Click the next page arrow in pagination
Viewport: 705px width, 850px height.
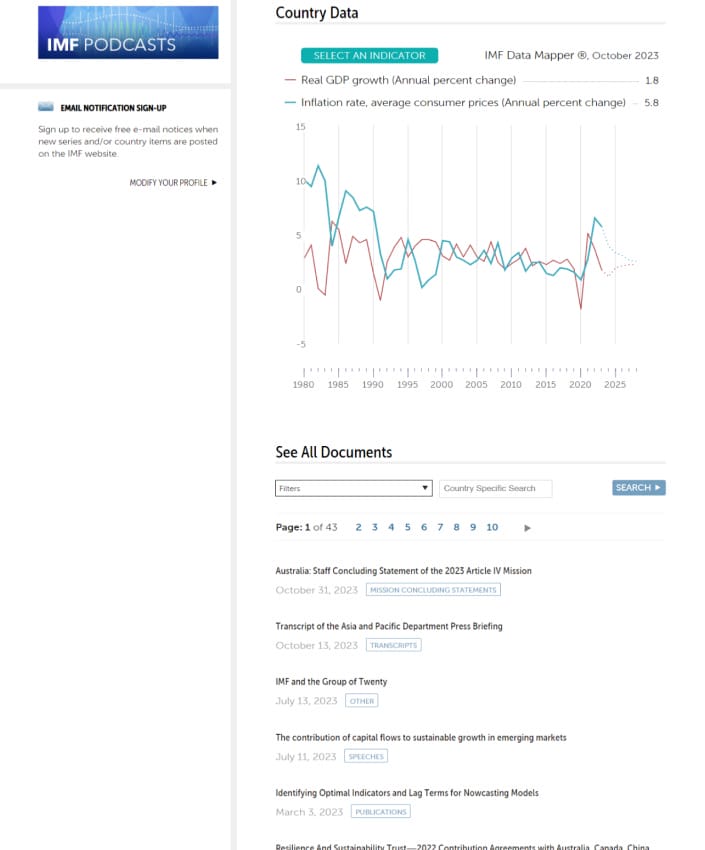(527, 527)
